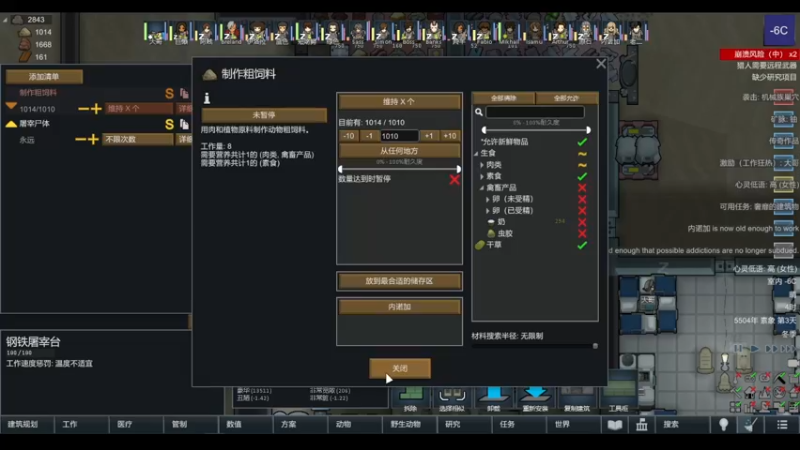Open the main menu list icon
Screen dimensions: 800x450
782,424
